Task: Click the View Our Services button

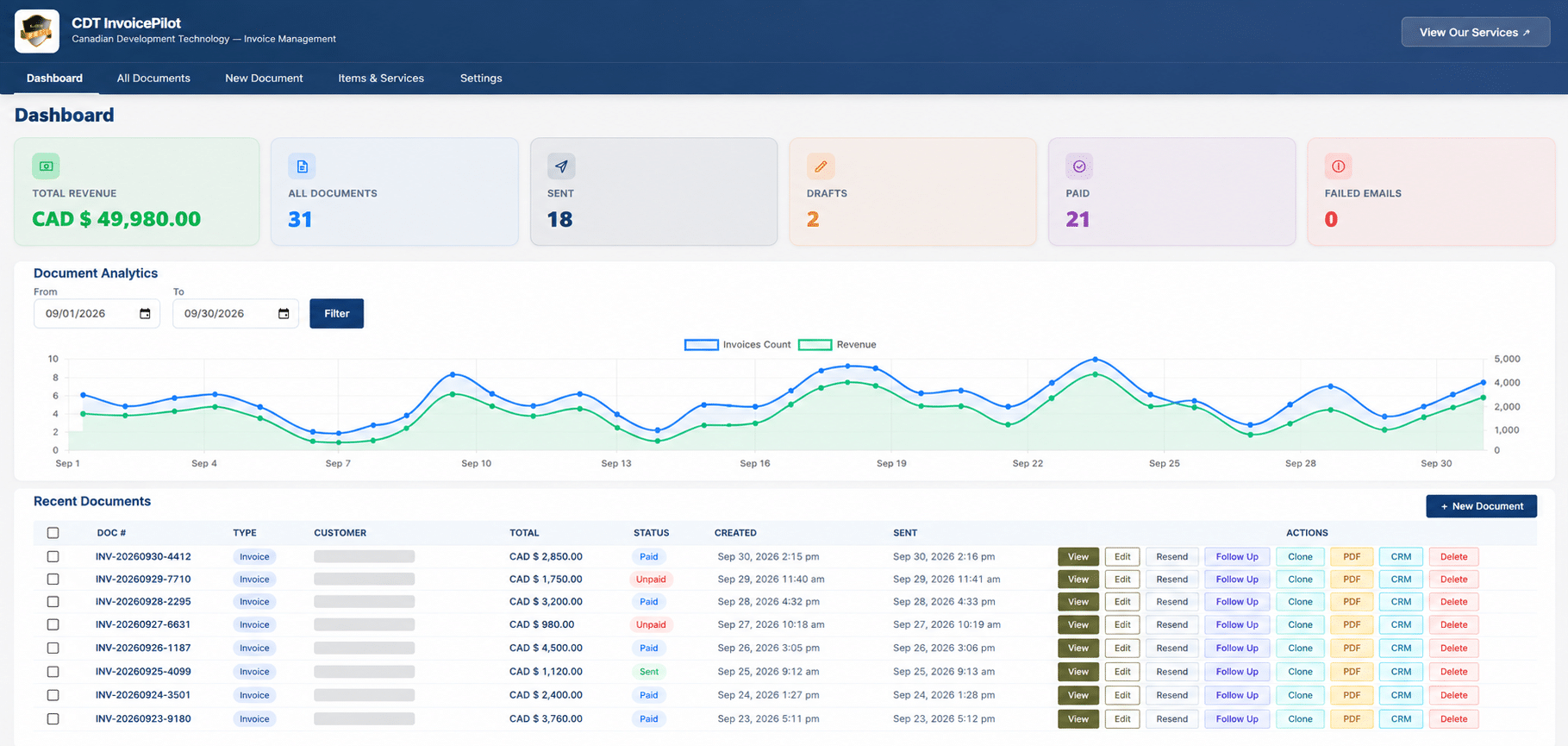Action: [1475, 32]
